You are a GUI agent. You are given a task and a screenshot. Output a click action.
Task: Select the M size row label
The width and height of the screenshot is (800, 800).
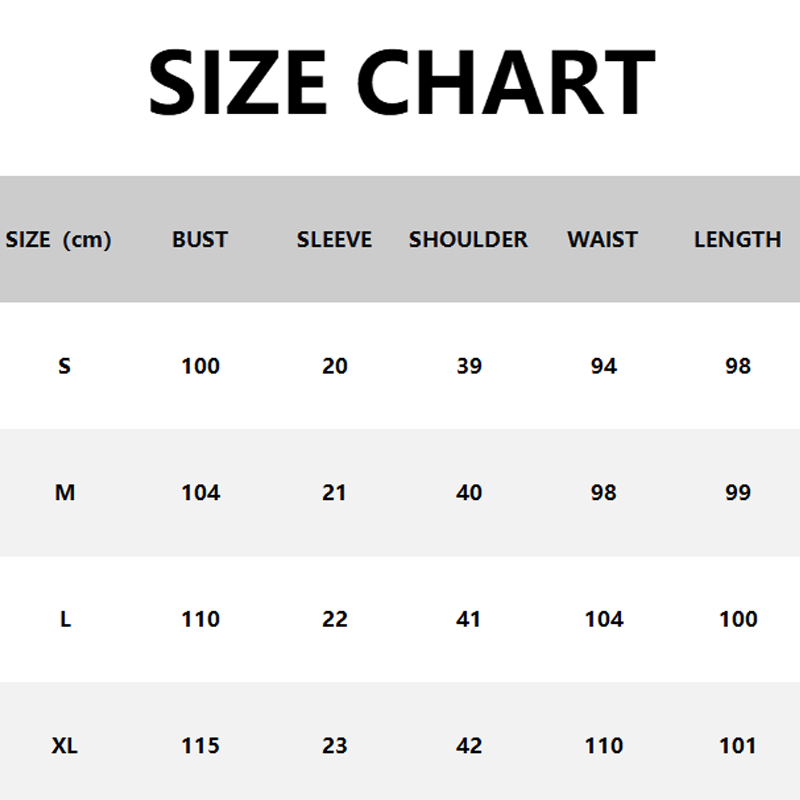[x=65, y=493]
